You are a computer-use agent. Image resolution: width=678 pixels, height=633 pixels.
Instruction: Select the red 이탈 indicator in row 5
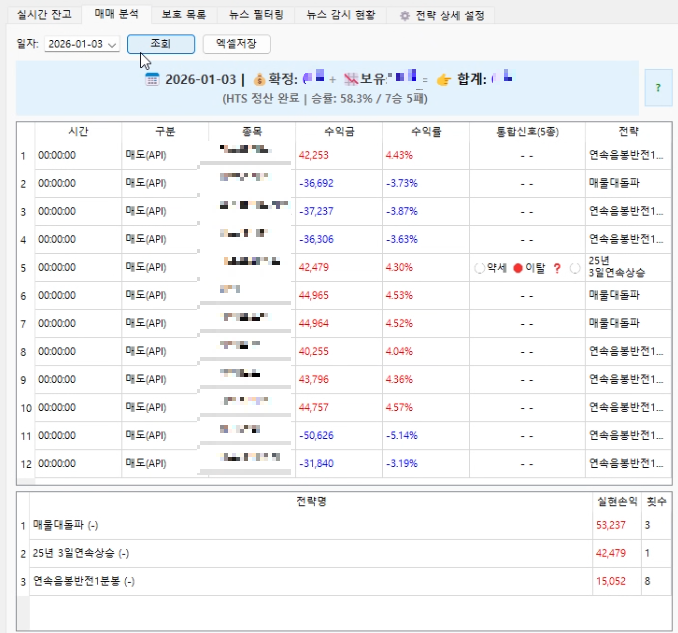518,269
